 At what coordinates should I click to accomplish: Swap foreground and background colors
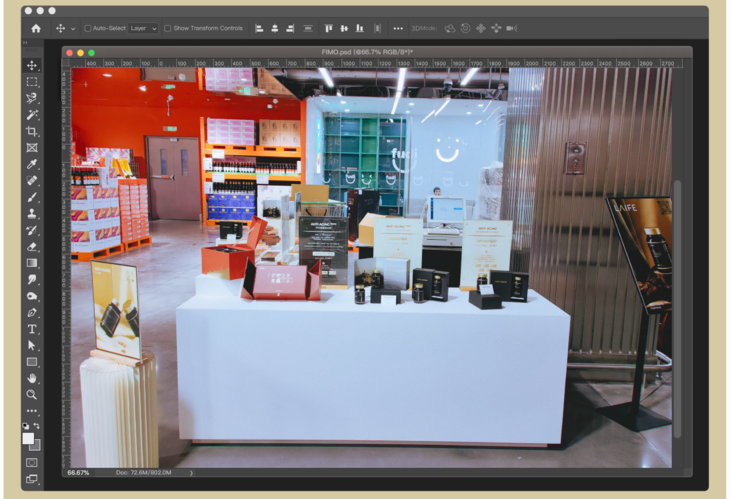(x=38, y=426)
